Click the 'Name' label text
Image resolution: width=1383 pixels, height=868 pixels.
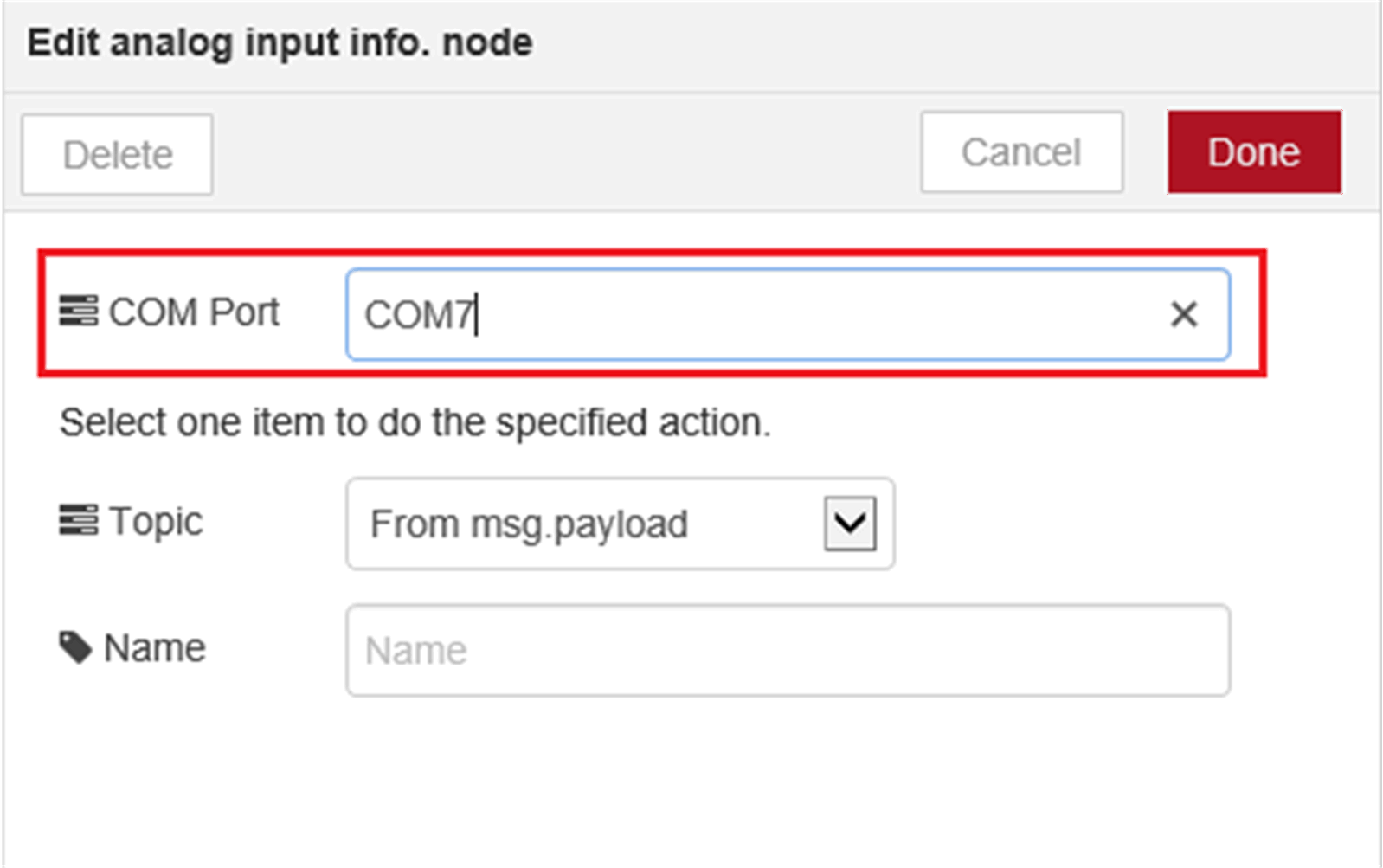click(x=155, y=648)
